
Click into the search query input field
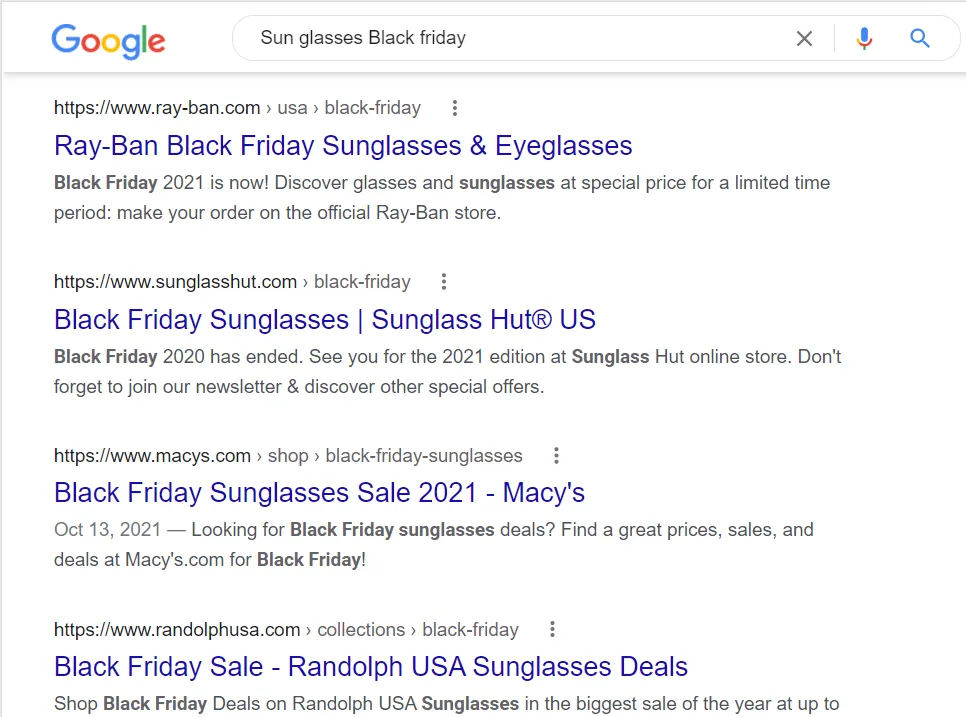[500, 39]
